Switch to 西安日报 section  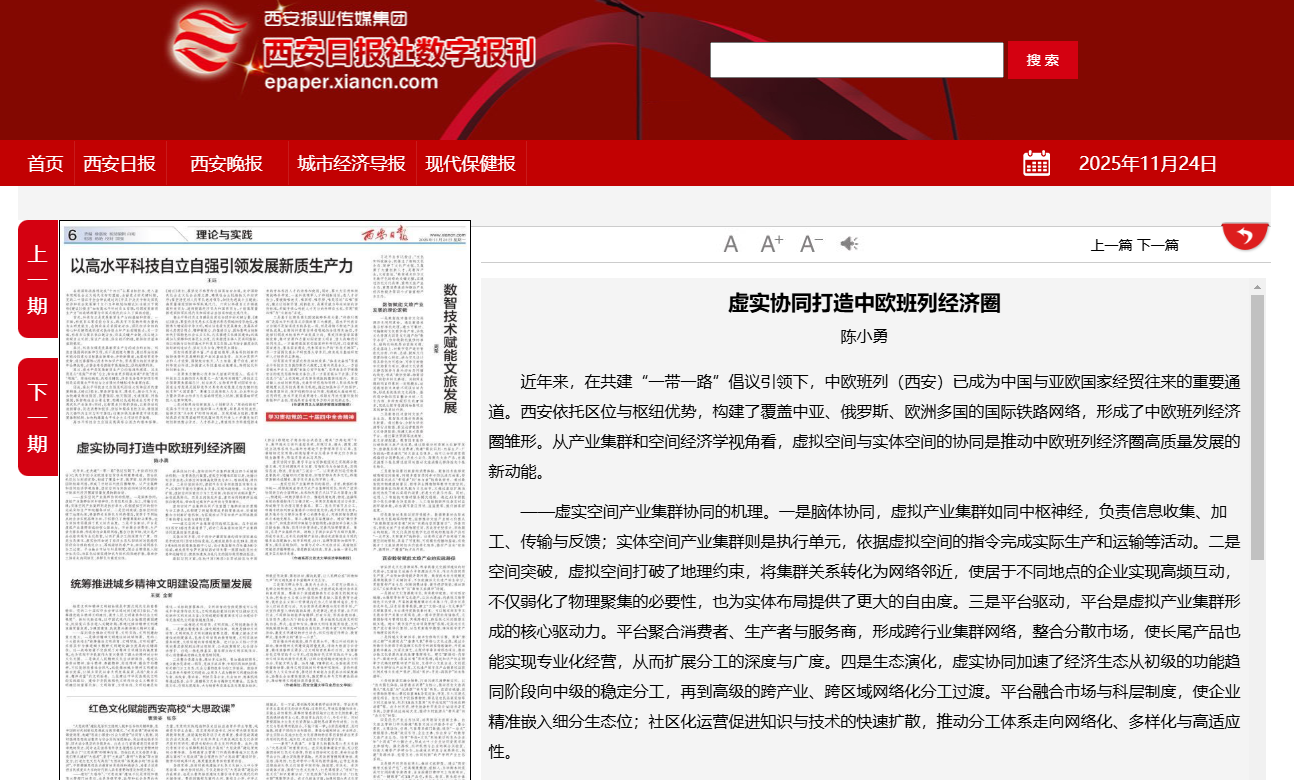tap(120, 164)
